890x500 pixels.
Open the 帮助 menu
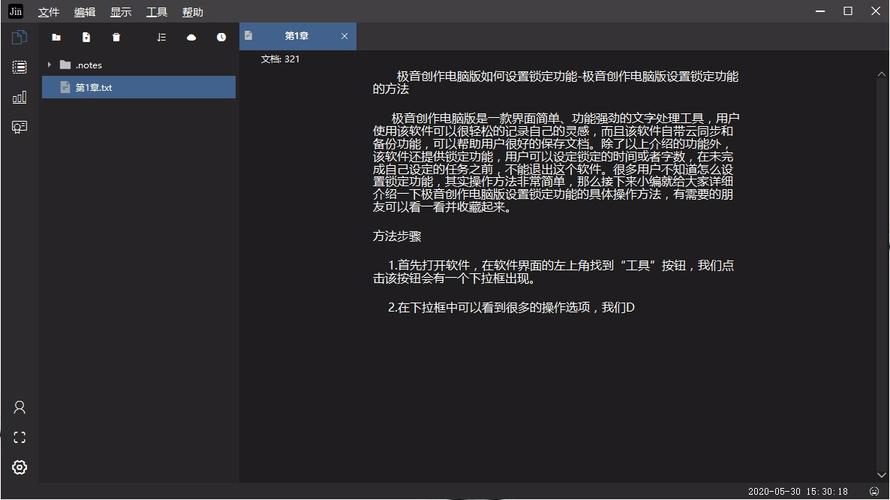pyautogui.click(x=192, y=12)
